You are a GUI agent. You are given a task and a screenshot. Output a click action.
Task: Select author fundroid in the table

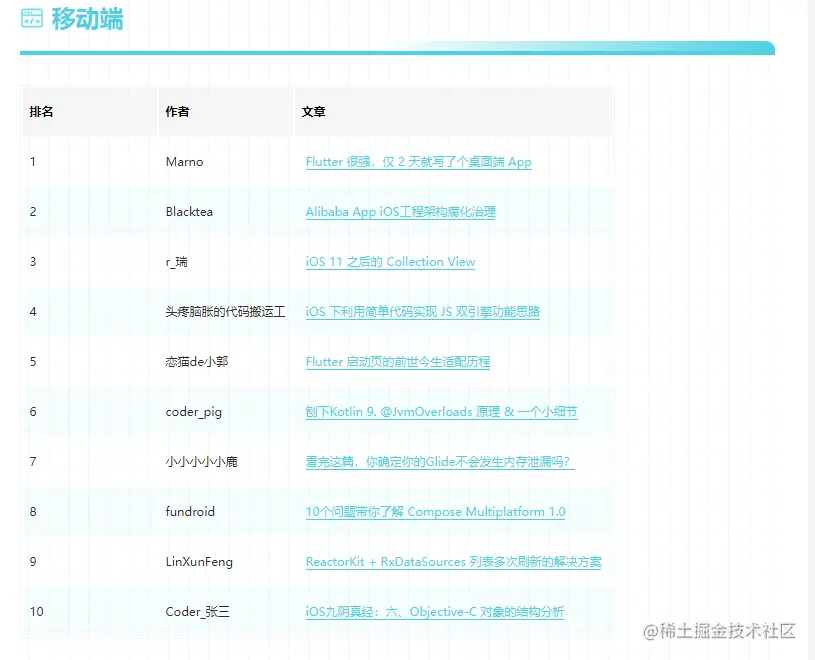pyautogui.click(x=190, y=512)
